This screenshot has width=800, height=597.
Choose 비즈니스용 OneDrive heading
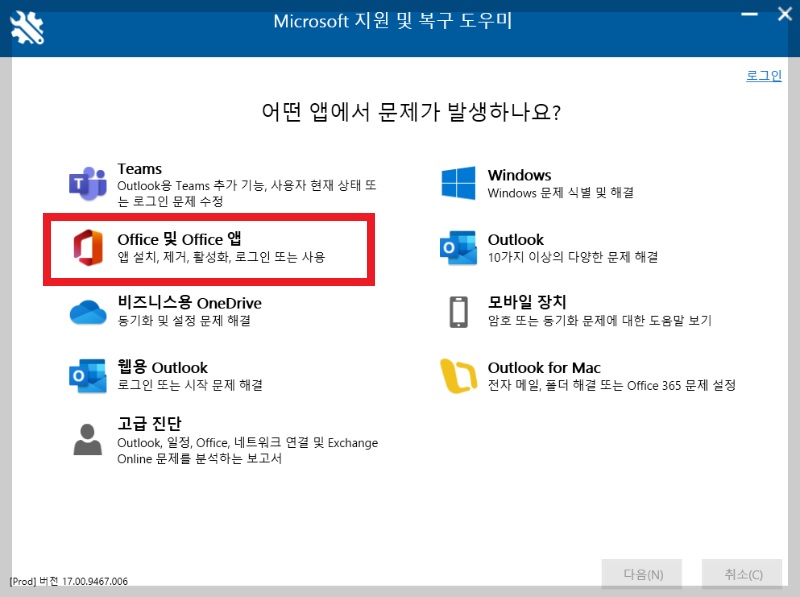(x=189, y=303)
